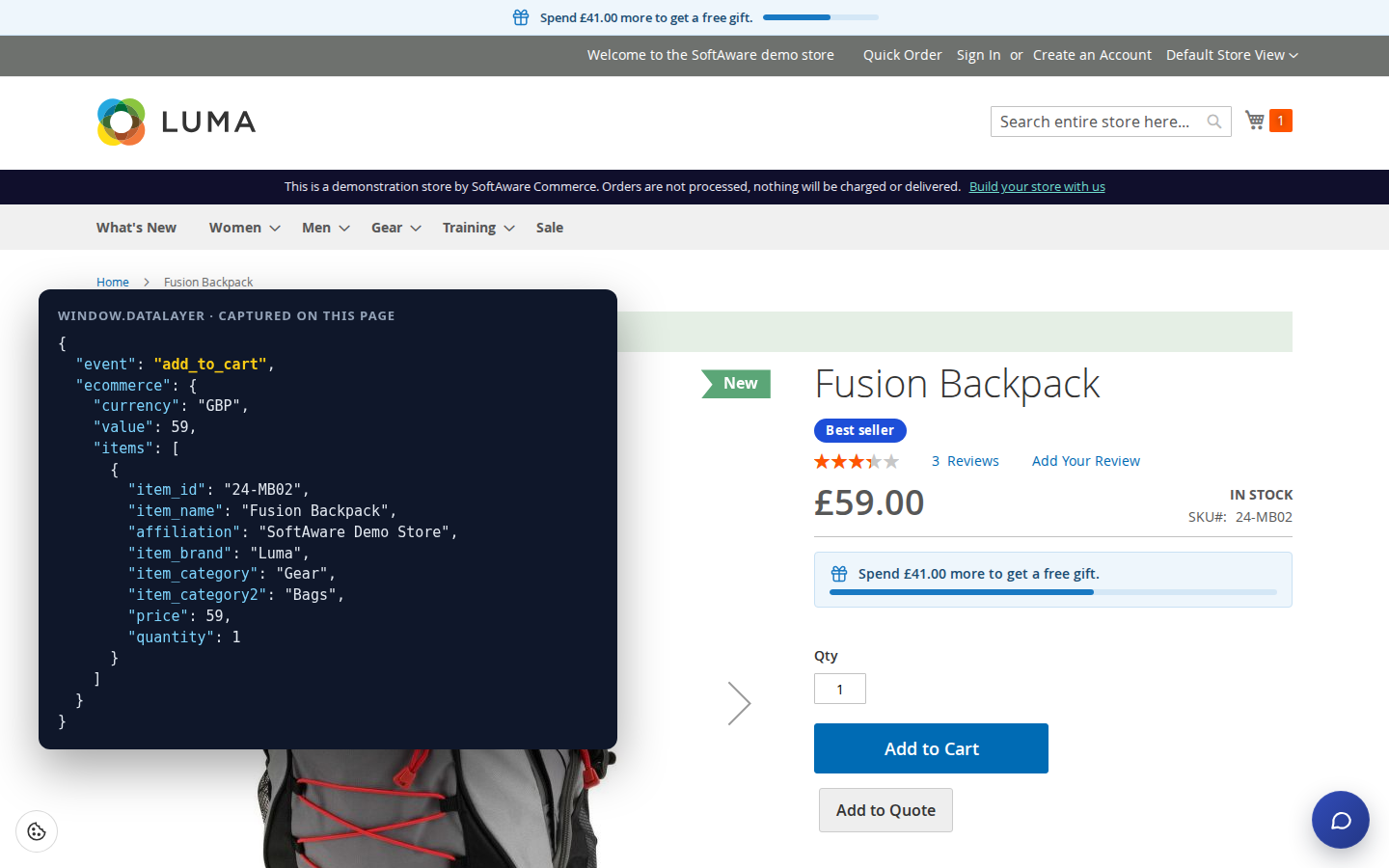Click the search magnifier icon
The width and height of the screenshot is (1389, 868).
(x=1214, y=122)
